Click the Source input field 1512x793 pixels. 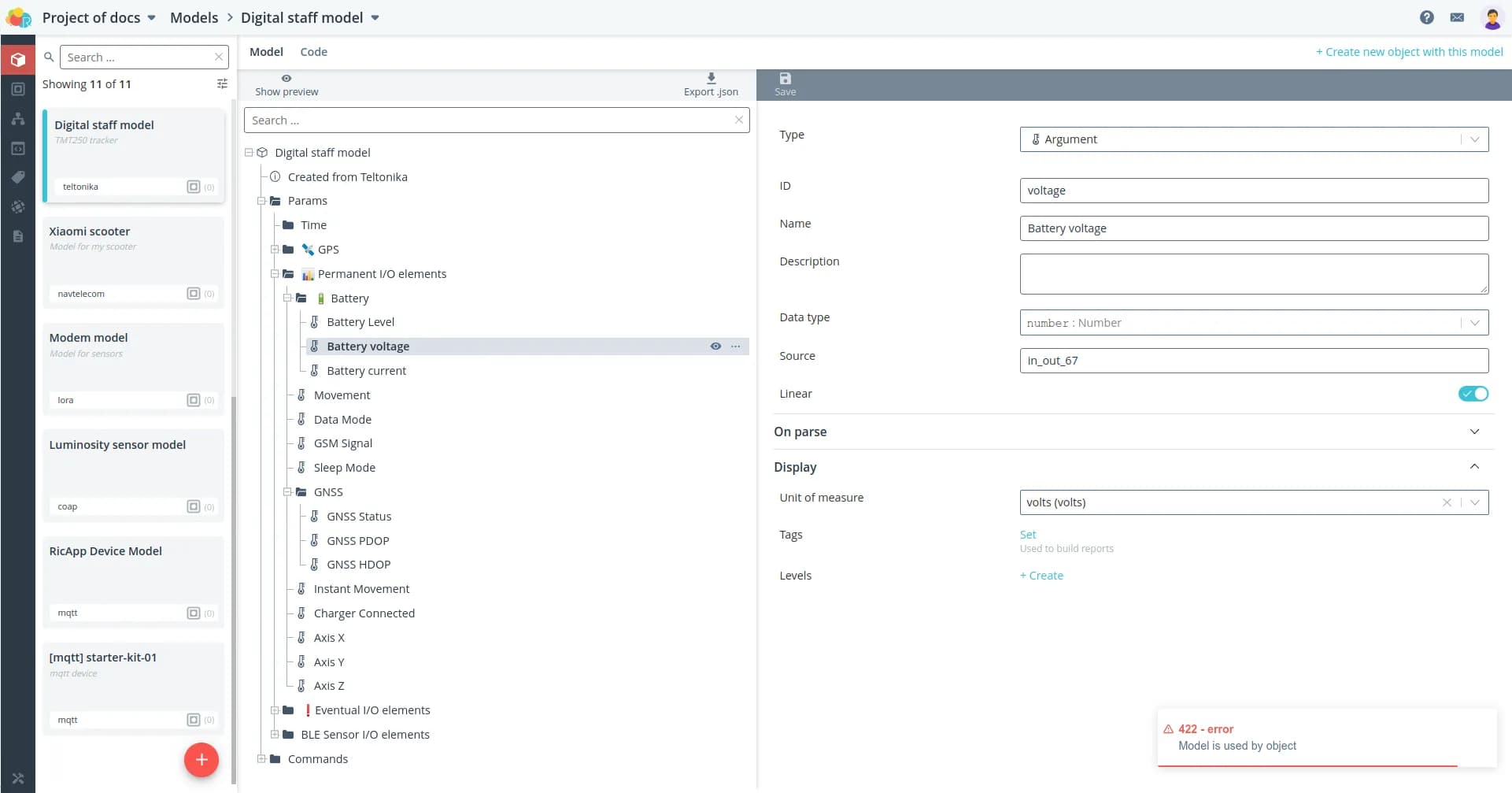[1253, 361]
